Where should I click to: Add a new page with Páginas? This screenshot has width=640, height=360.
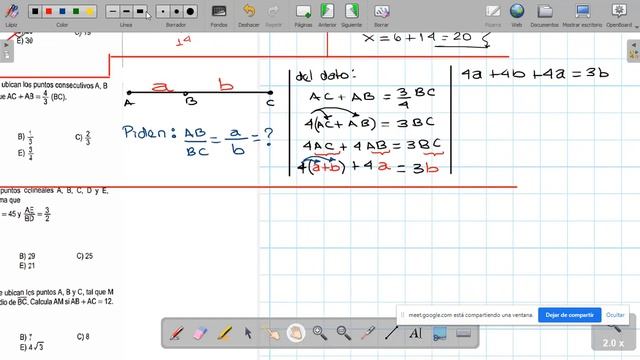tap(303, 15)
